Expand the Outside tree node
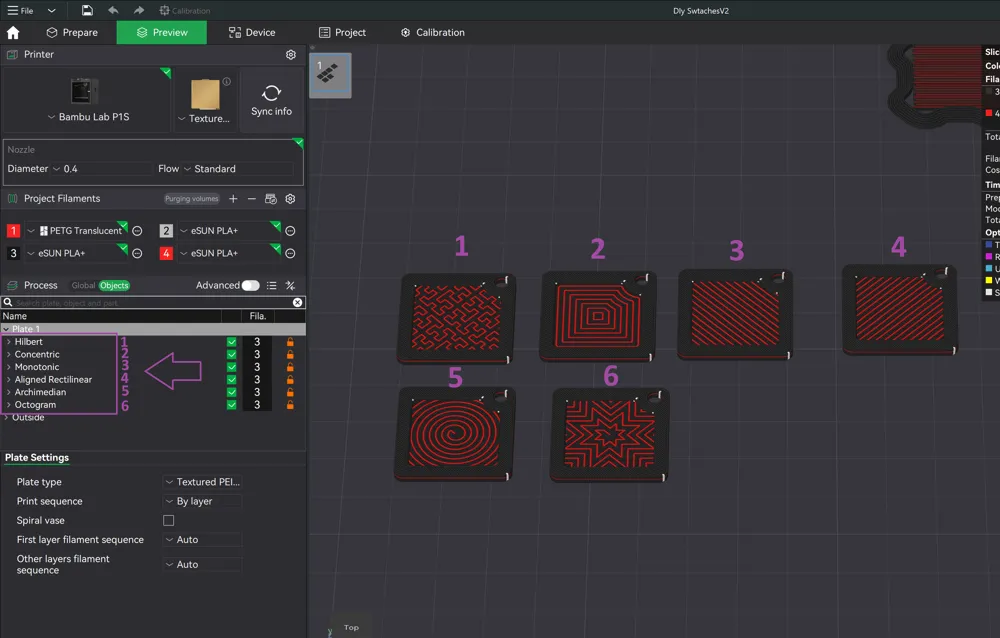 point(6,417)
